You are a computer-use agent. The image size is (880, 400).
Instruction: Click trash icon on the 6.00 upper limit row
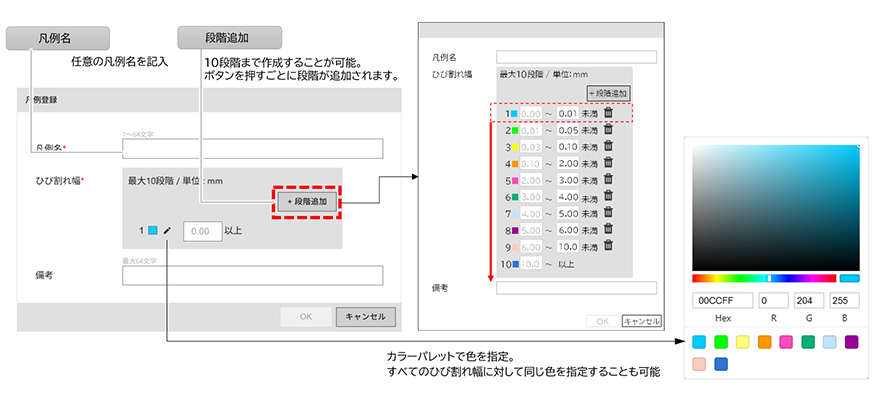click(608, 229)
